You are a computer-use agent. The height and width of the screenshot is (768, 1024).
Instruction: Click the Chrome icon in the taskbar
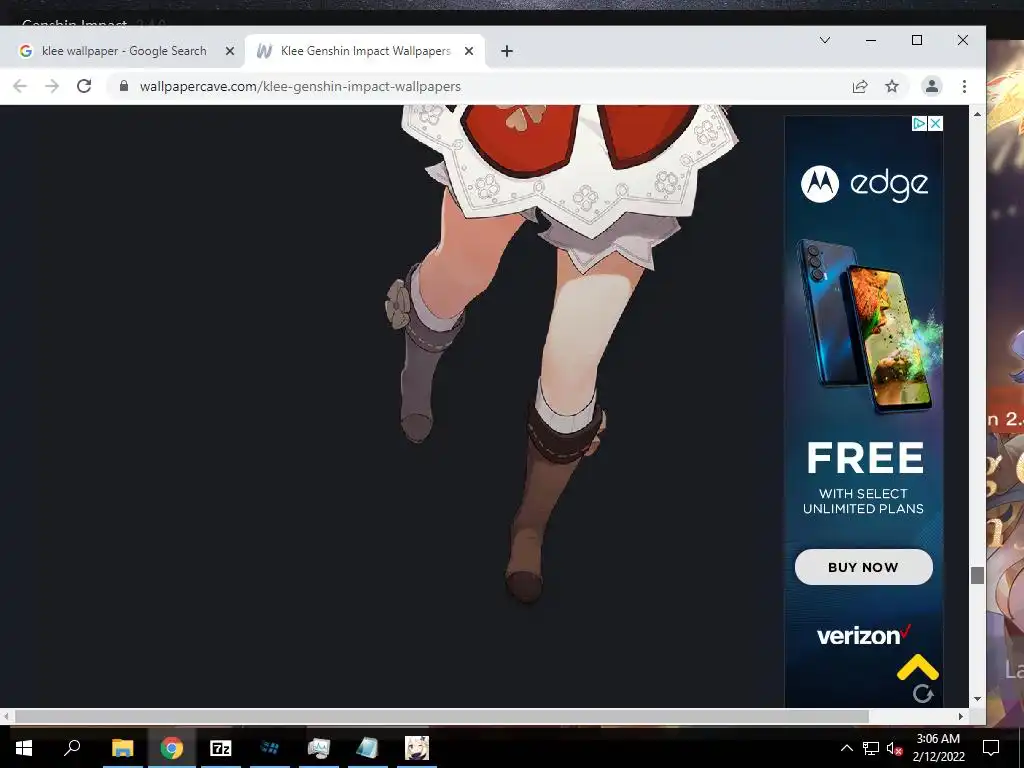coord(172,748)
